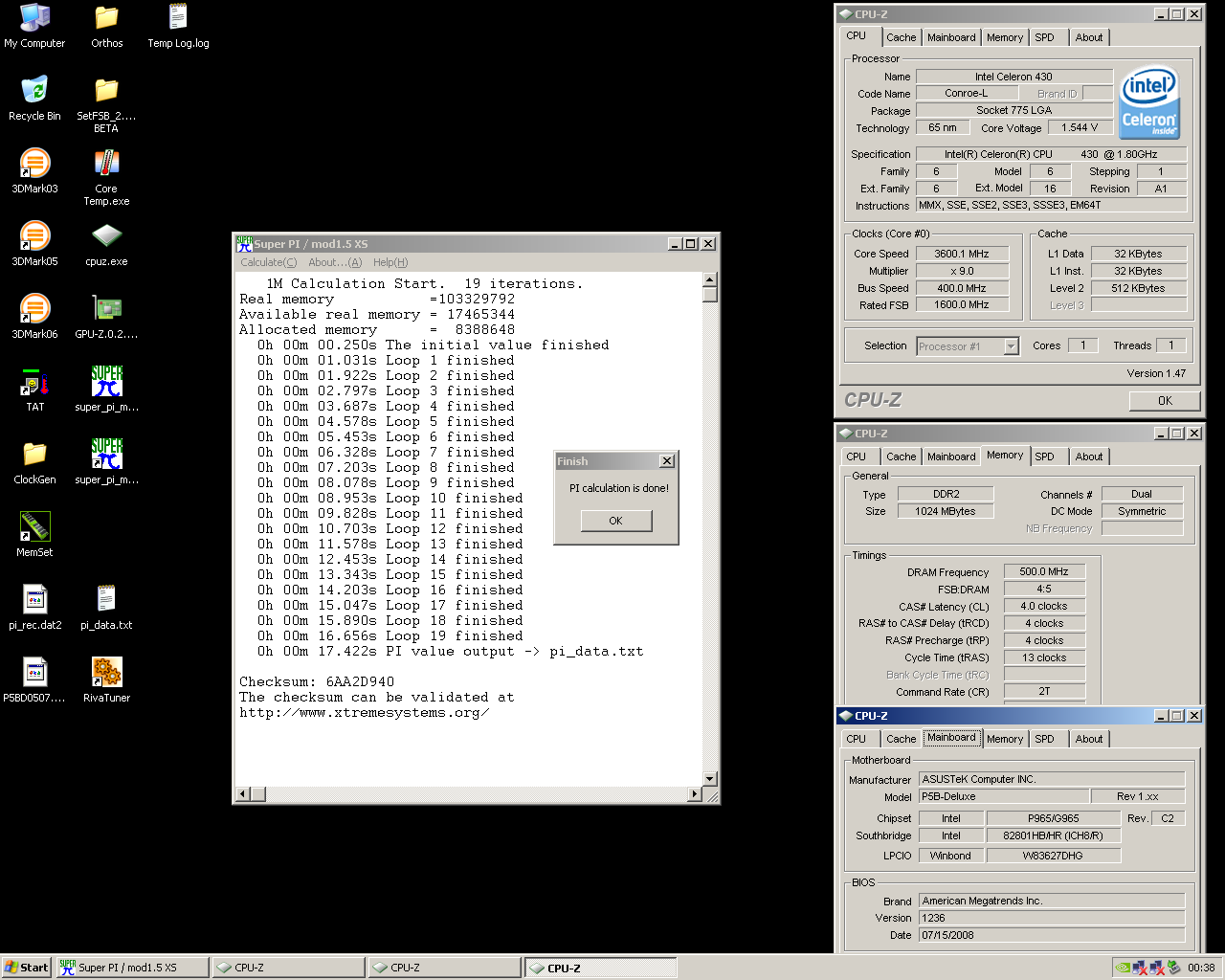The width and height of the screenshot is (1225, 980).
Task: Launch the RivaTuner shortcut
Action: click(106, 680)
